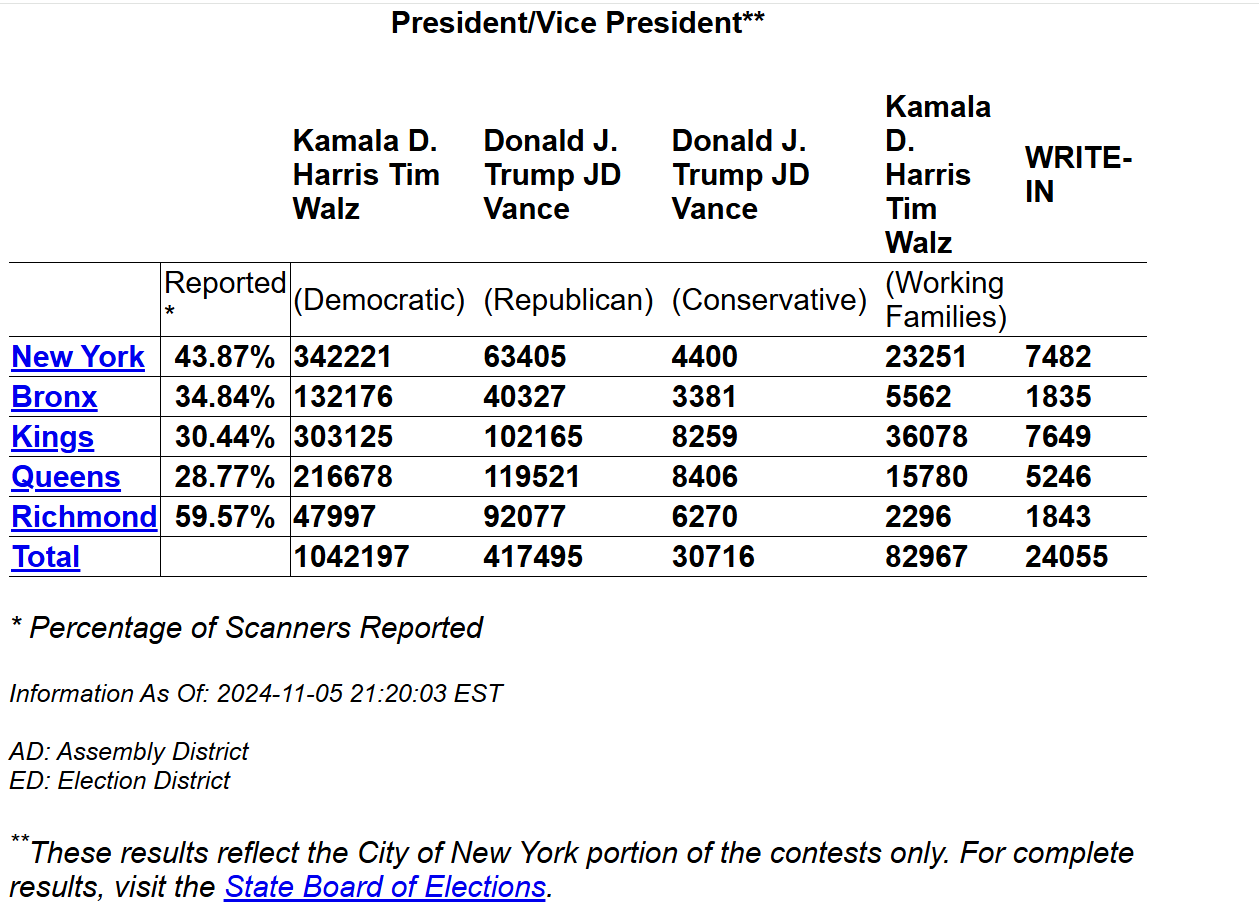The image size is (1259, 917).
Task: Click Richmond's 59.57% reported value
Action: [x=224, y=517]
